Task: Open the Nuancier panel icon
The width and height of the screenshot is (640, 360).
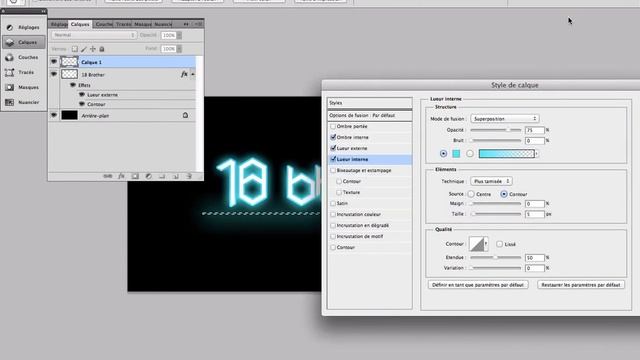Action: (10, 102)
